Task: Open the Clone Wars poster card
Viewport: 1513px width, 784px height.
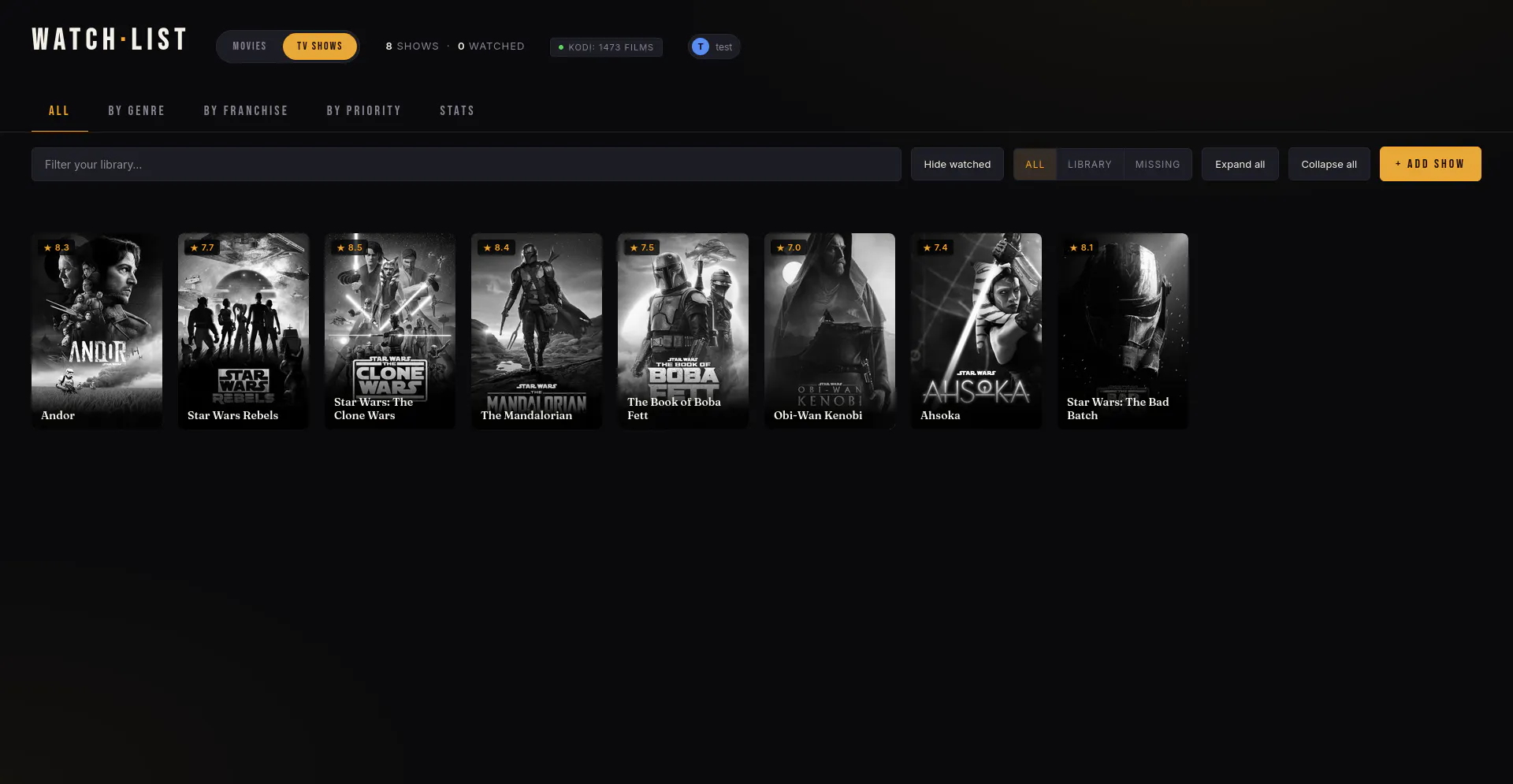Action: pyautogui.click(x=390, y=331)
